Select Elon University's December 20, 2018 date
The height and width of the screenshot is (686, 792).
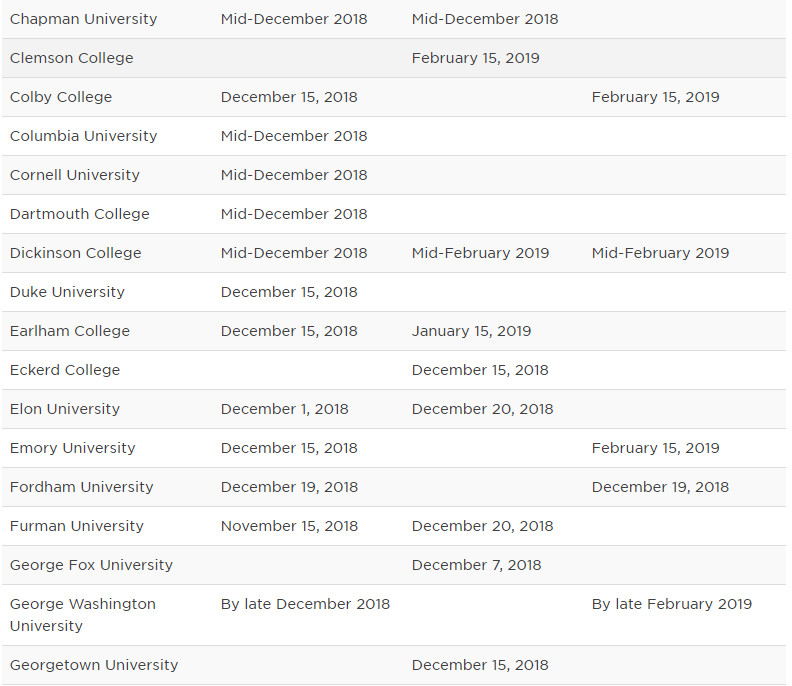[482, 409]
